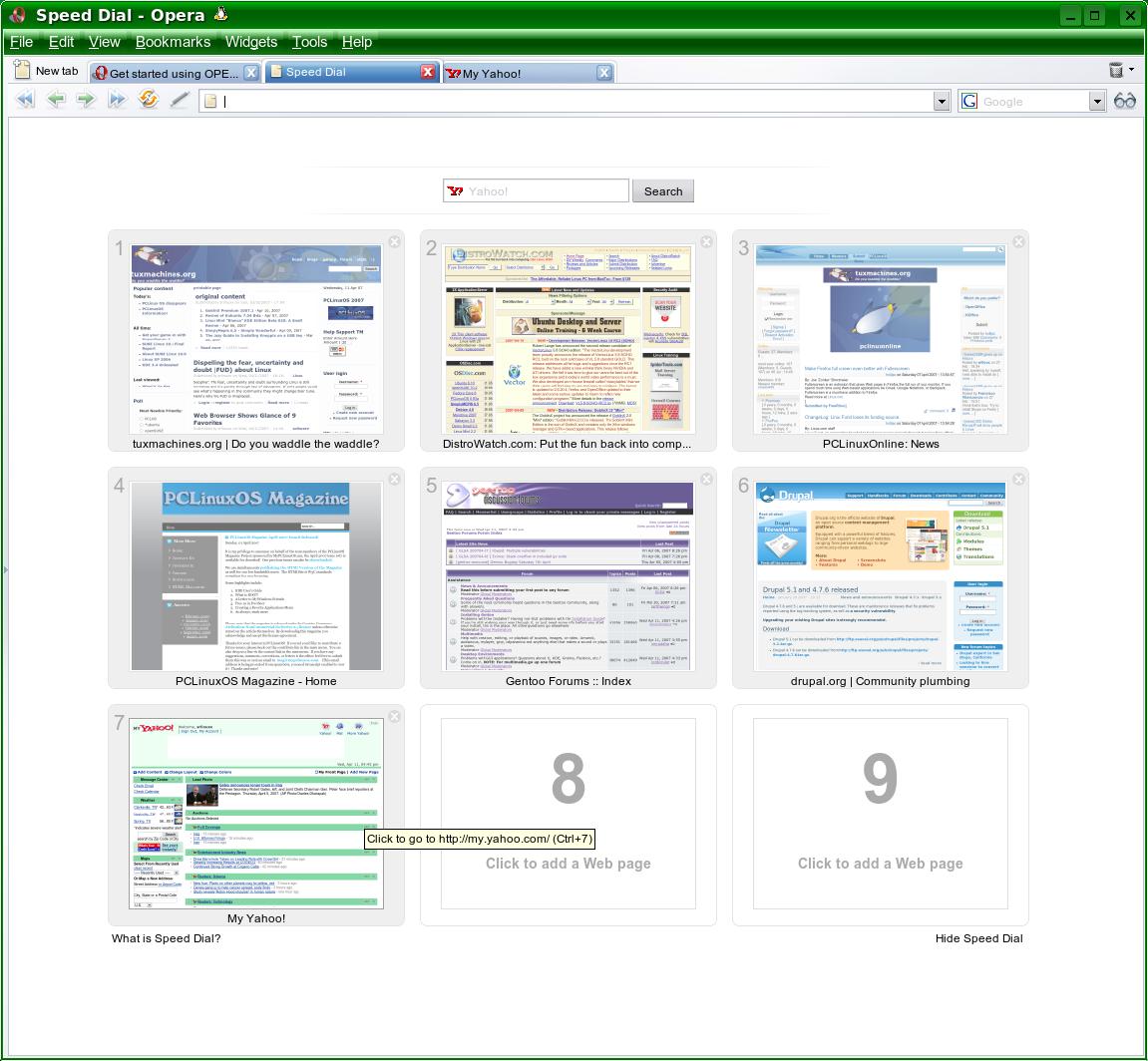Close the Speed Dial tab
Image resolution: width=1148 pixels, height=1061 pixels.
428,72
